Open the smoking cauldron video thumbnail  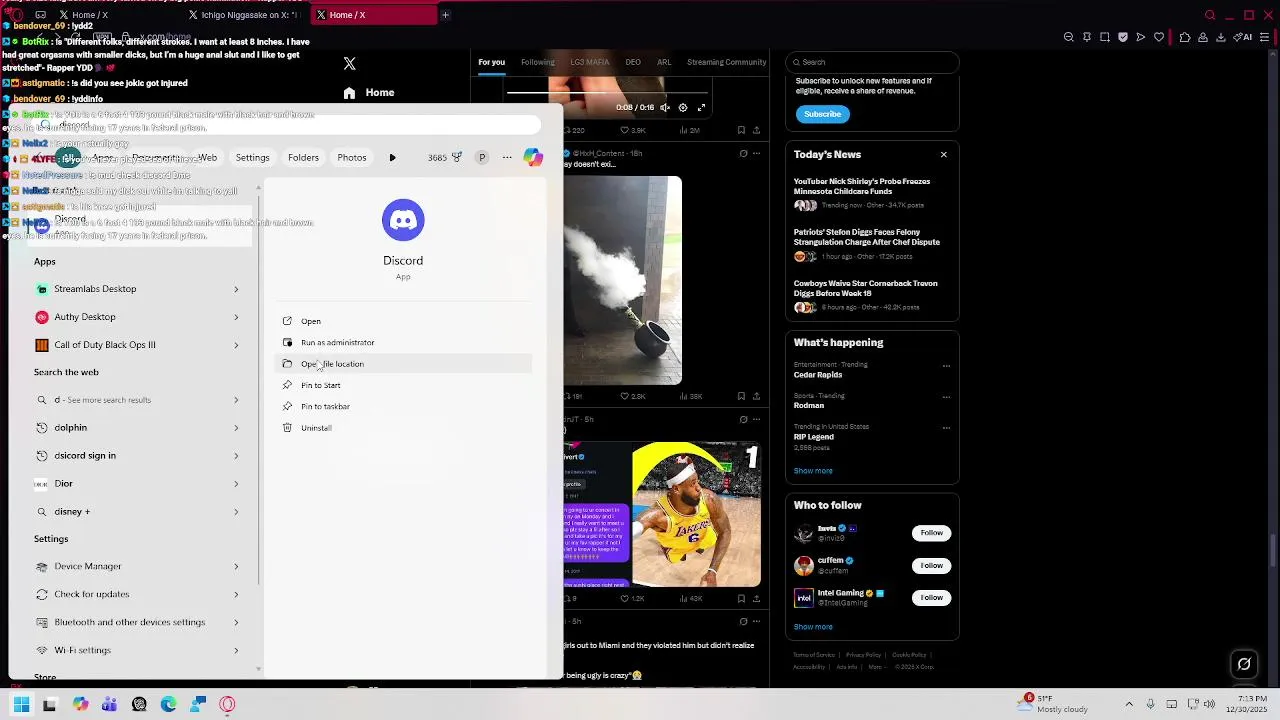[622, 281]
